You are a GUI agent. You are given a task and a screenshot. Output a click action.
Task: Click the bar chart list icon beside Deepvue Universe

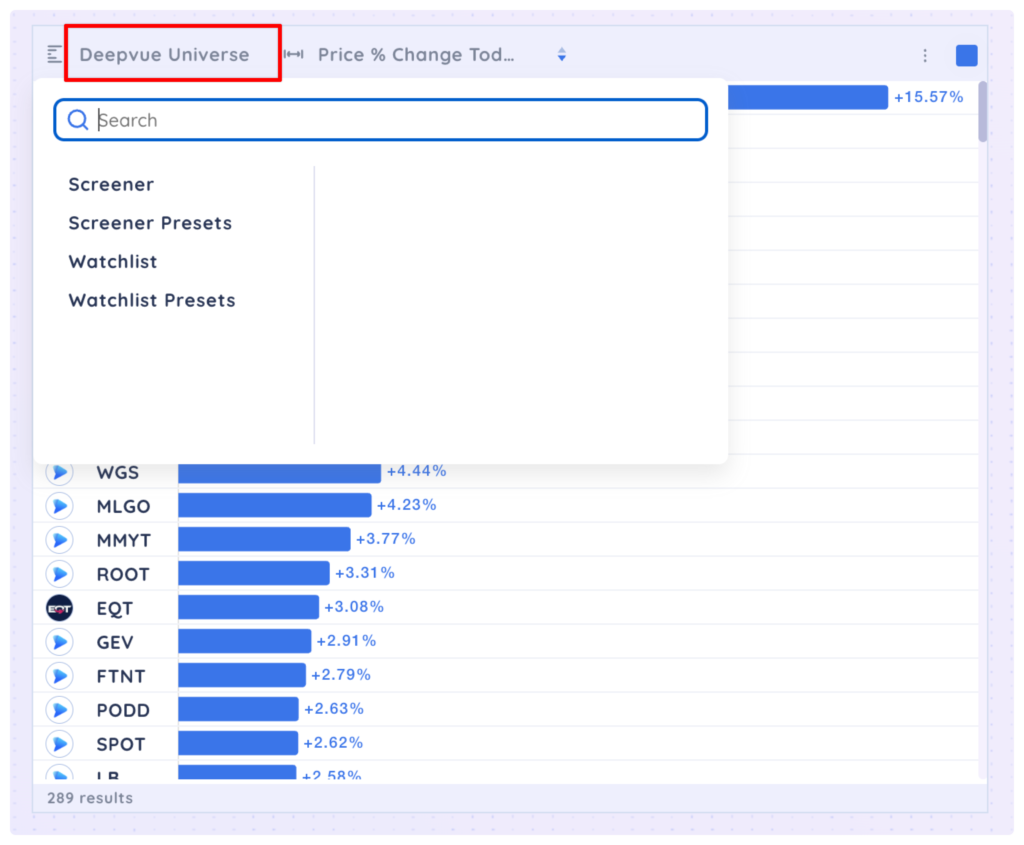click(55, 55)
